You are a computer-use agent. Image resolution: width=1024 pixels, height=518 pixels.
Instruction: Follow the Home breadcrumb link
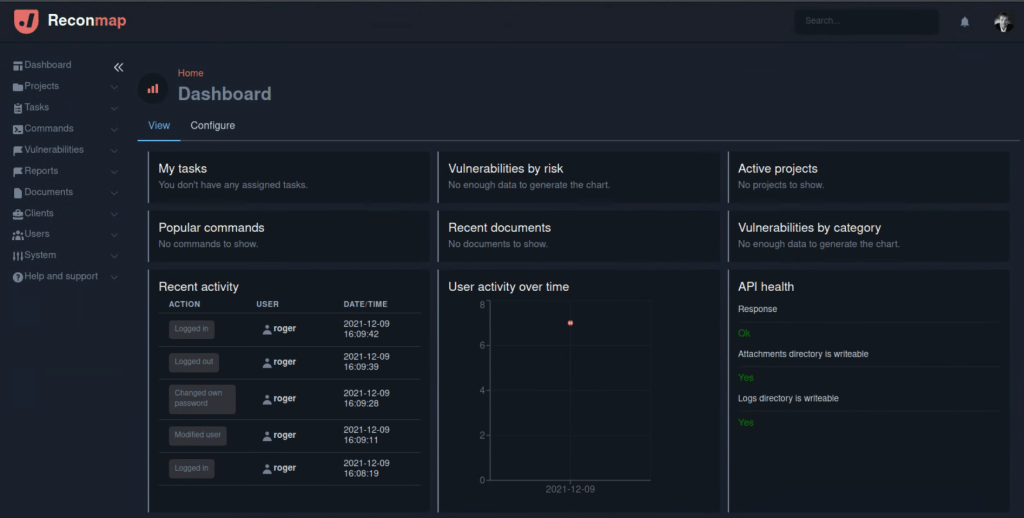click(190, 73)
